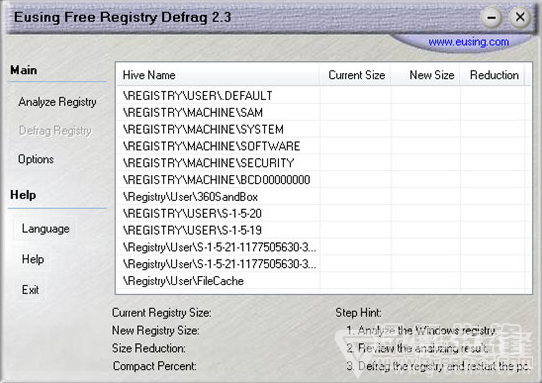Click the Step Hint heading

click(x=358, y=313)
